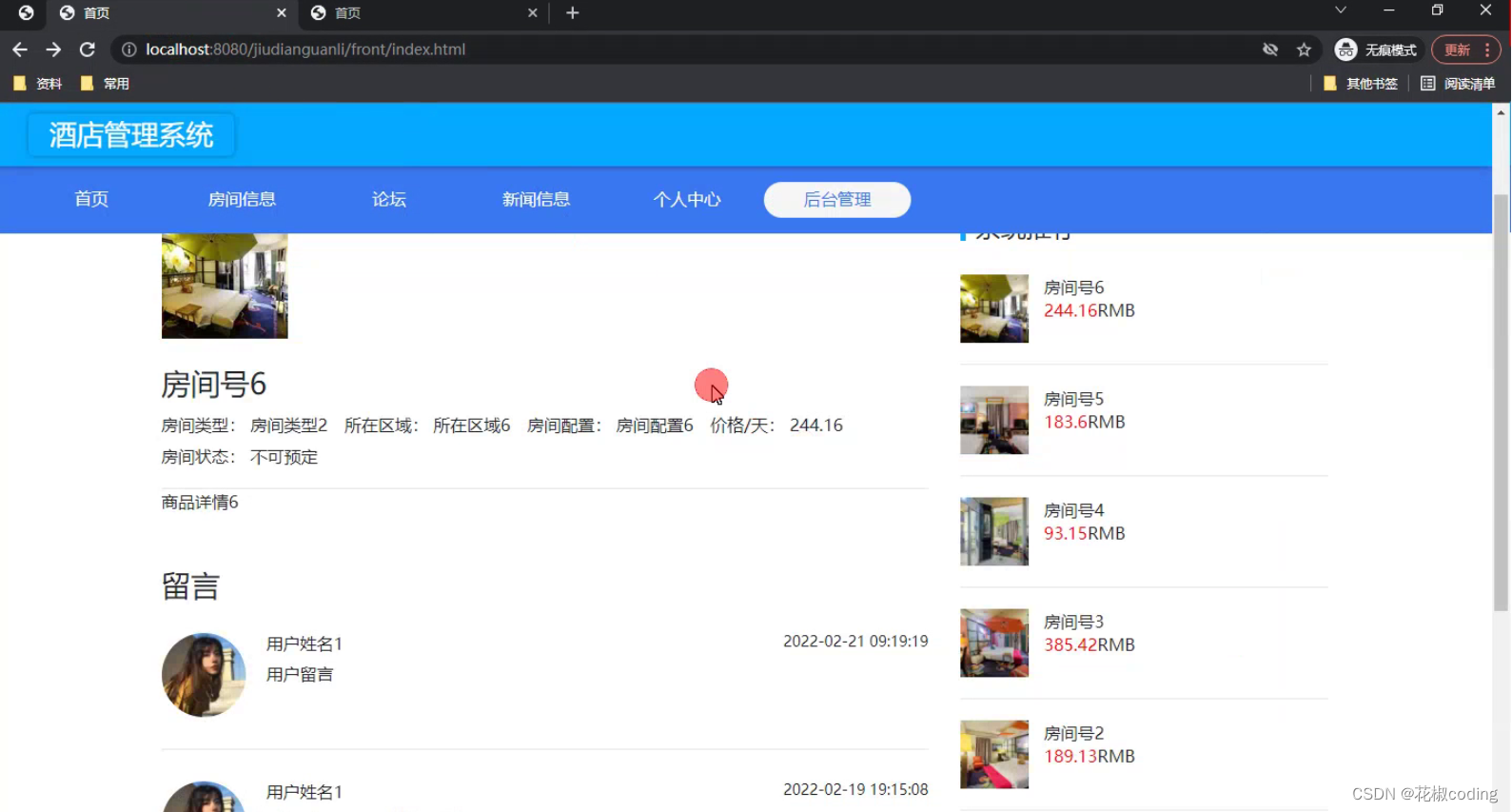Click the 所在区域6 value text
Screen dimensions: 1512x812
pyautogui.click(x=472, y=426)
